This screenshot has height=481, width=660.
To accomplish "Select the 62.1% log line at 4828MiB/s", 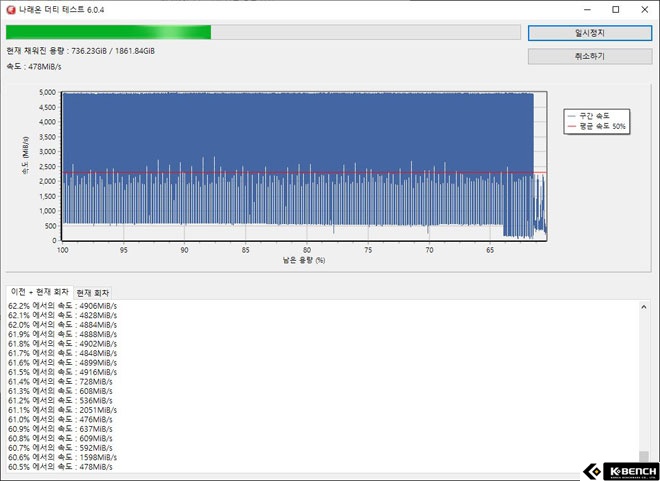I will coord(62,315).
